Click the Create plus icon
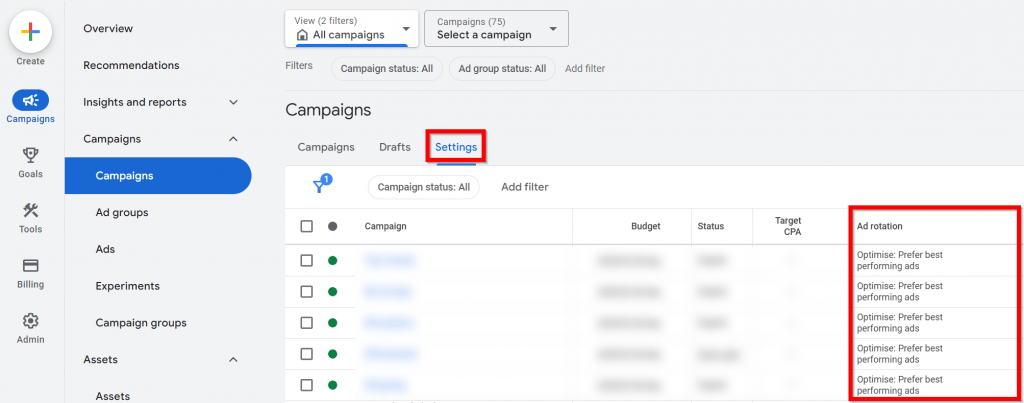Image resolution: width=1024 pixels, height=403 pixels. (x=31, y=32)
